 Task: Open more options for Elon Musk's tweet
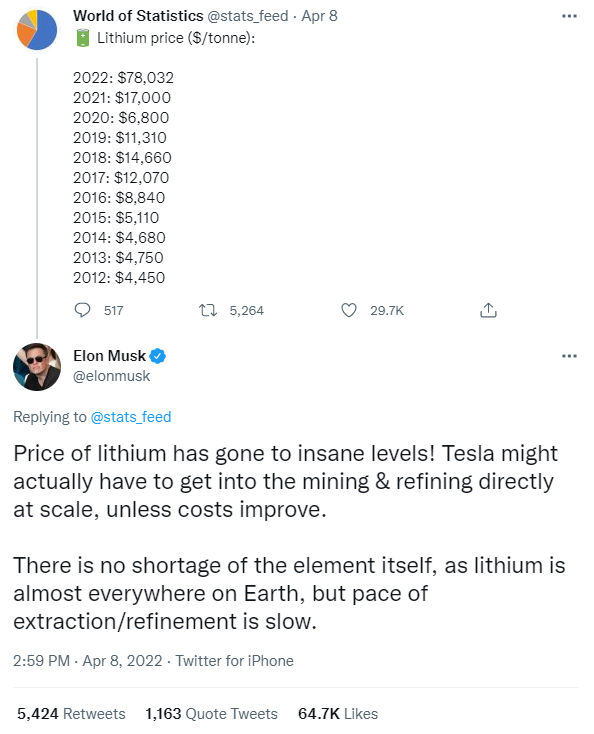(x=569, y=356)
